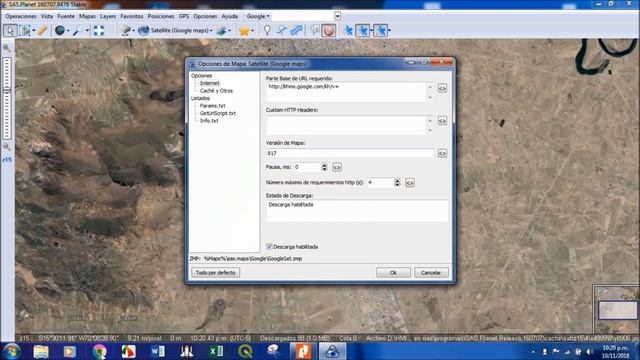This screenshot has height=360, width=640.
Task: Select Internet in options tree
Action: click(209, 83)
